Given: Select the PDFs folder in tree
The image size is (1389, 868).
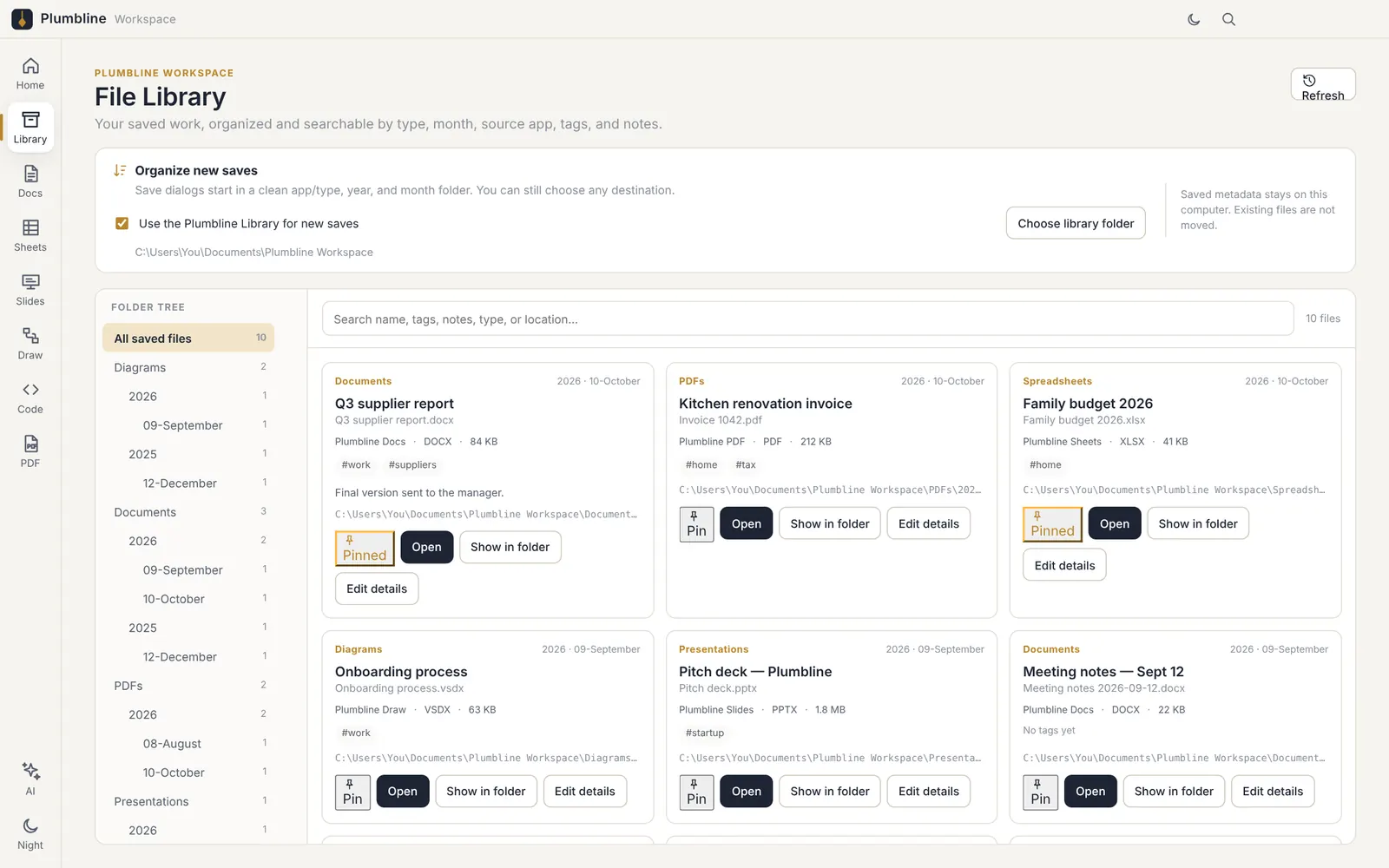Looking at the screenshot, I should (188, 686).
